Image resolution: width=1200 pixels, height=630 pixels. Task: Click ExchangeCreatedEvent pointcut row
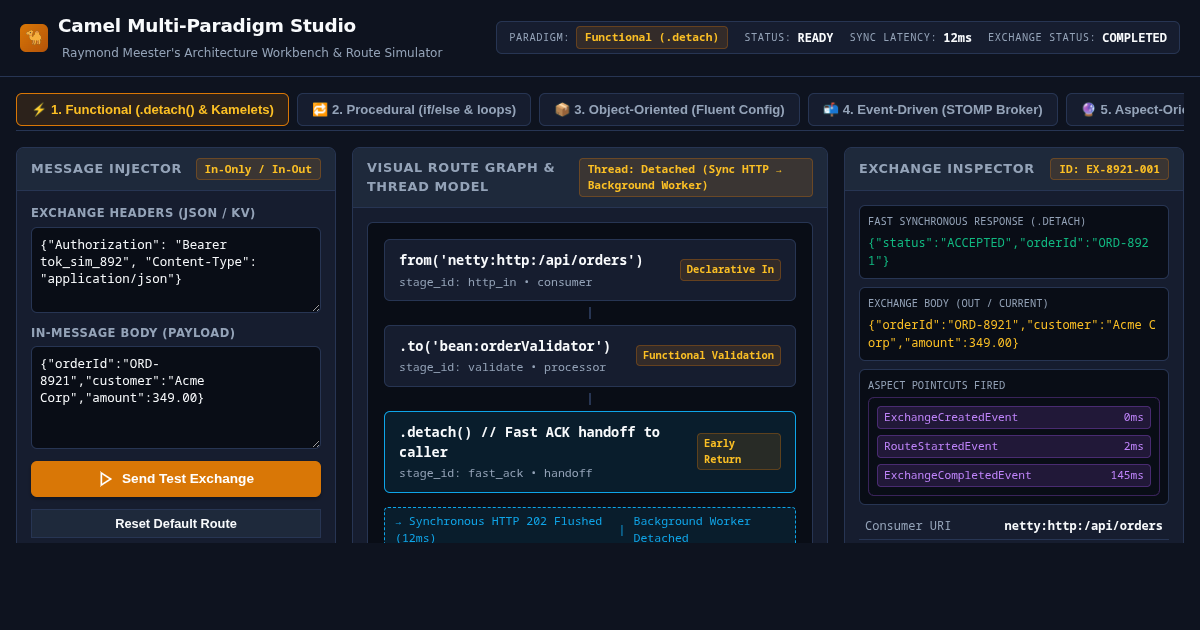click(1014, 418)
